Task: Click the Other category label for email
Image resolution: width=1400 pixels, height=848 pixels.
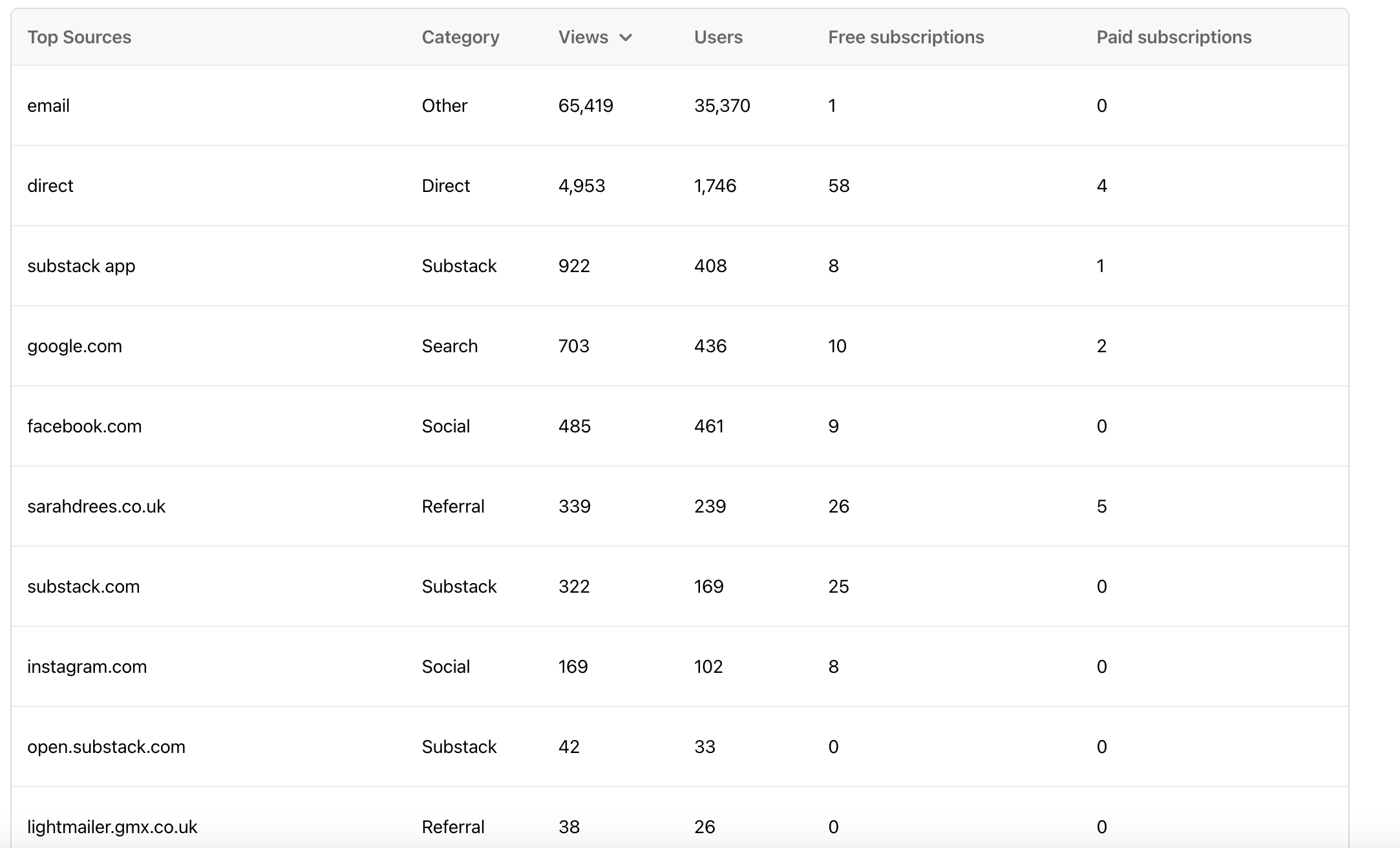Action: point(444,105)
